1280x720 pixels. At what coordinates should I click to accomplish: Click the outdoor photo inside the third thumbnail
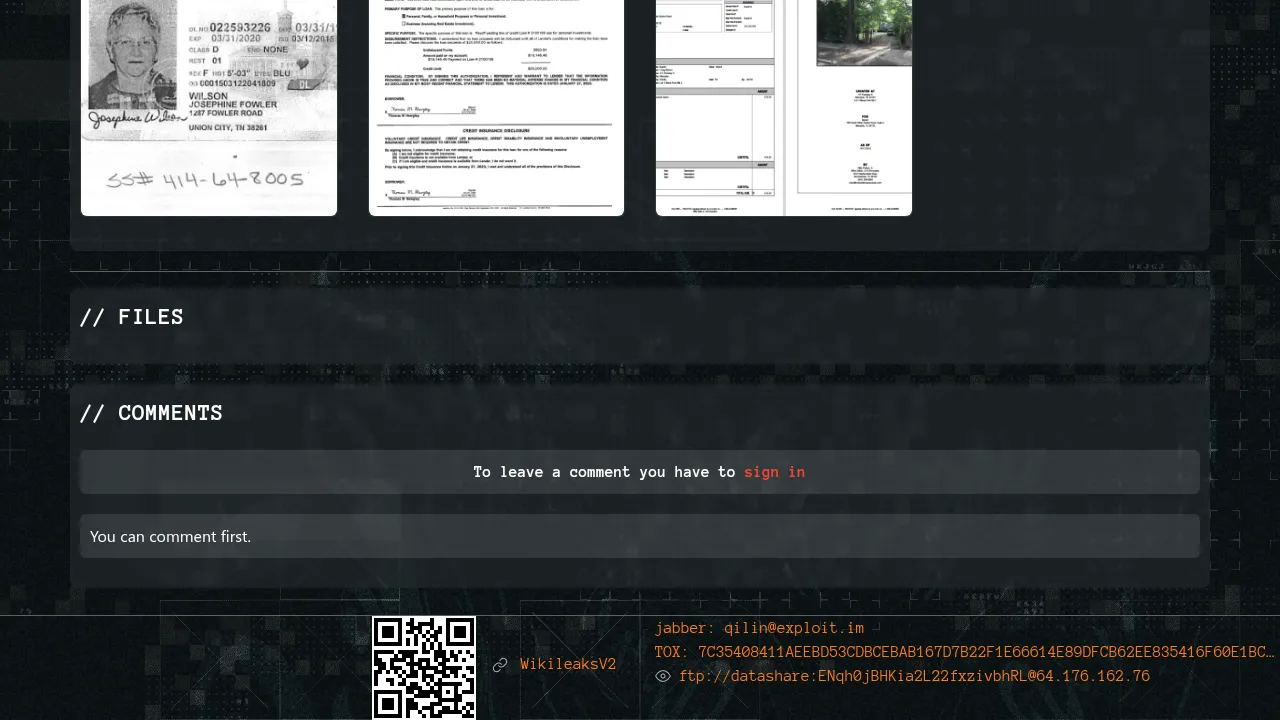tap(864, 32)
